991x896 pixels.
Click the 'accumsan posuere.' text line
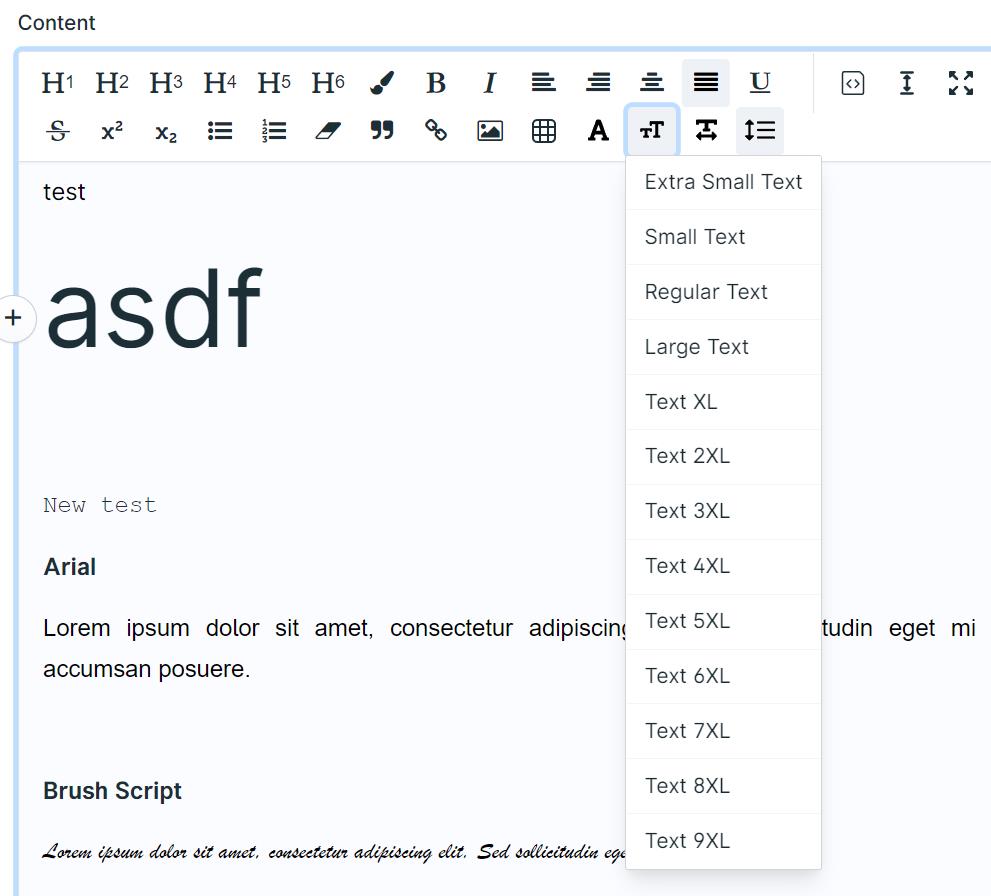click(147, 669)
